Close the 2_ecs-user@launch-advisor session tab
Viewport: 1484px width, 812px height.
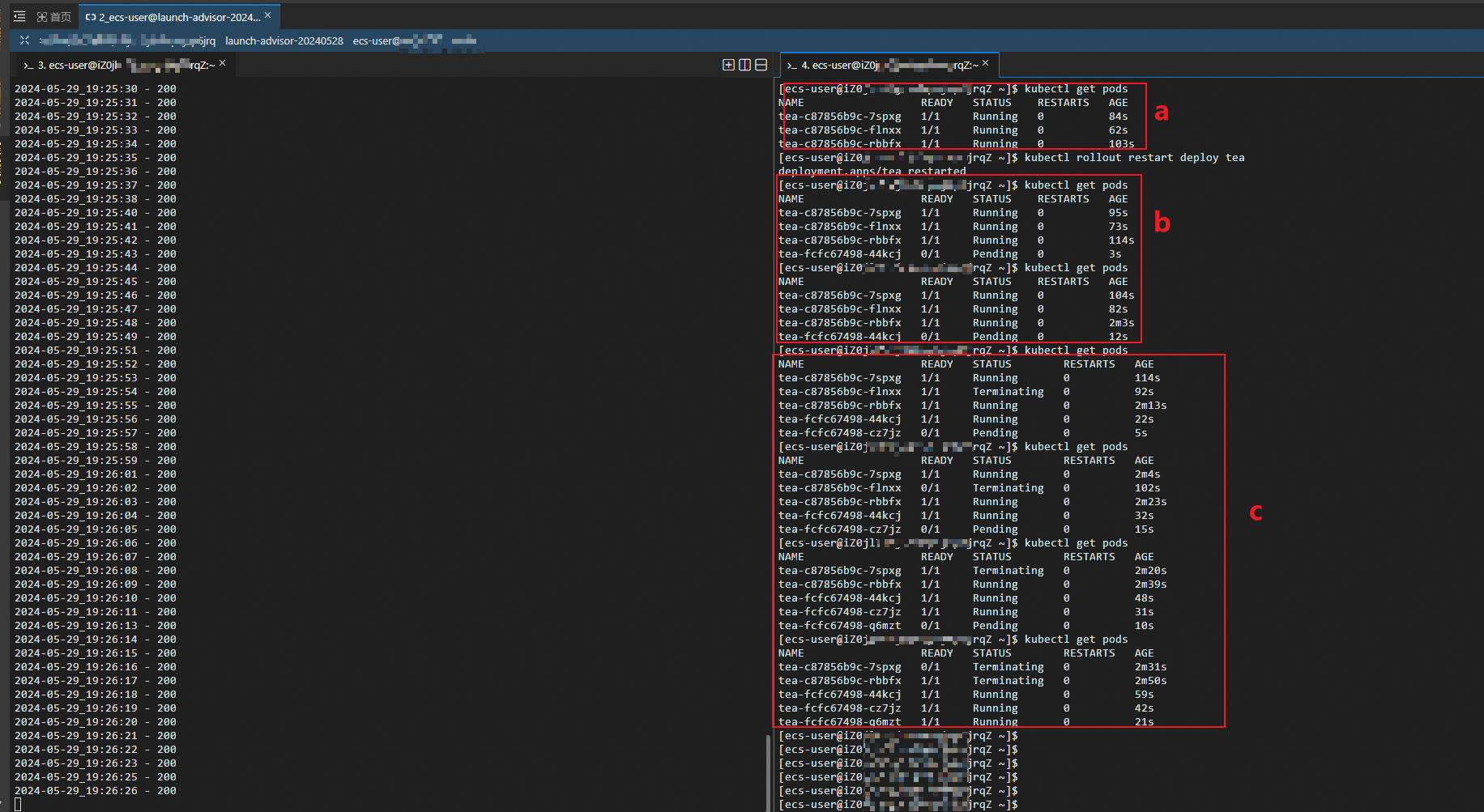pos(268,15)
